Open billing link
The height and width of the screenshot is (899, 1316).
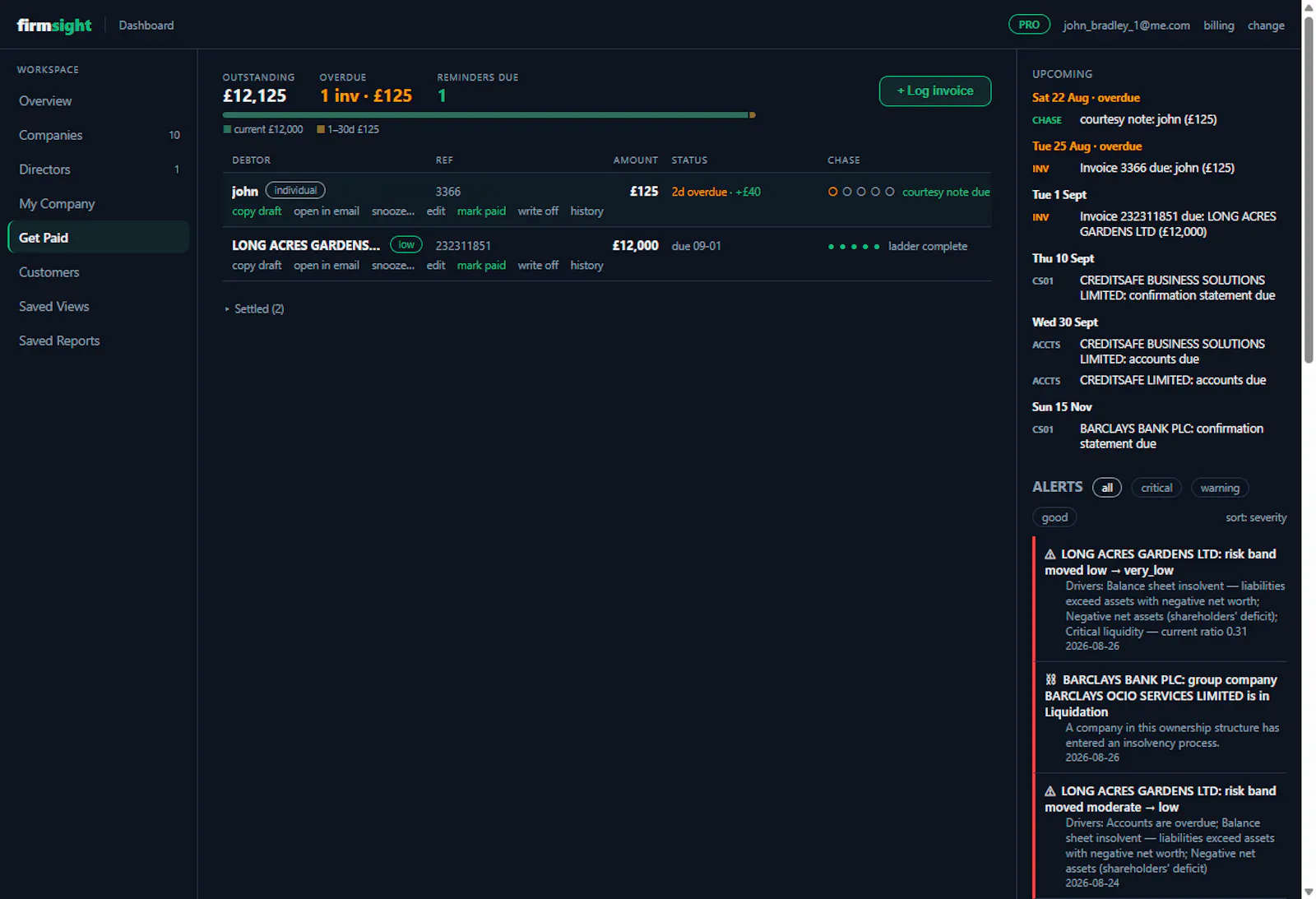1219,25
